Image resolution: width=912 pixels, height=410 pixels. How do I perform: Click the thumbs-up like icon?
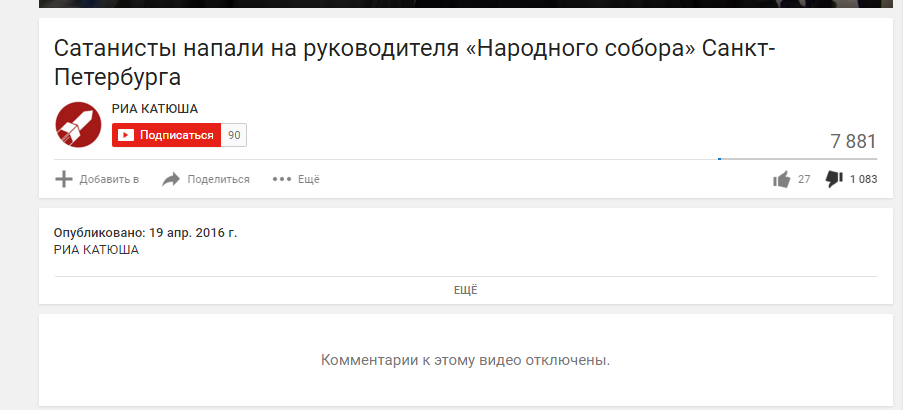(x=782, y=179)
